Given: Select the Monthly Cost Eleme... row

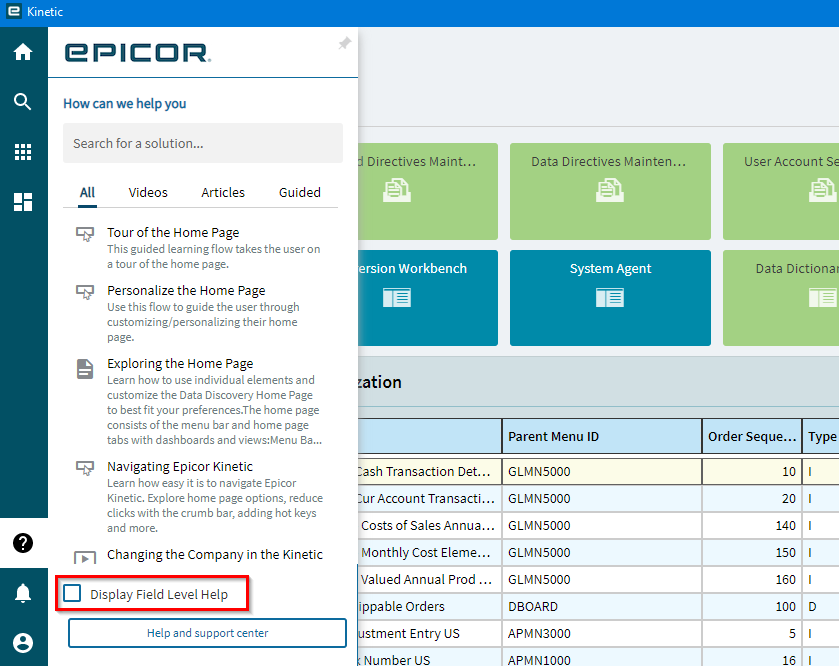Looking at the screenshot, I should (598, 553).
